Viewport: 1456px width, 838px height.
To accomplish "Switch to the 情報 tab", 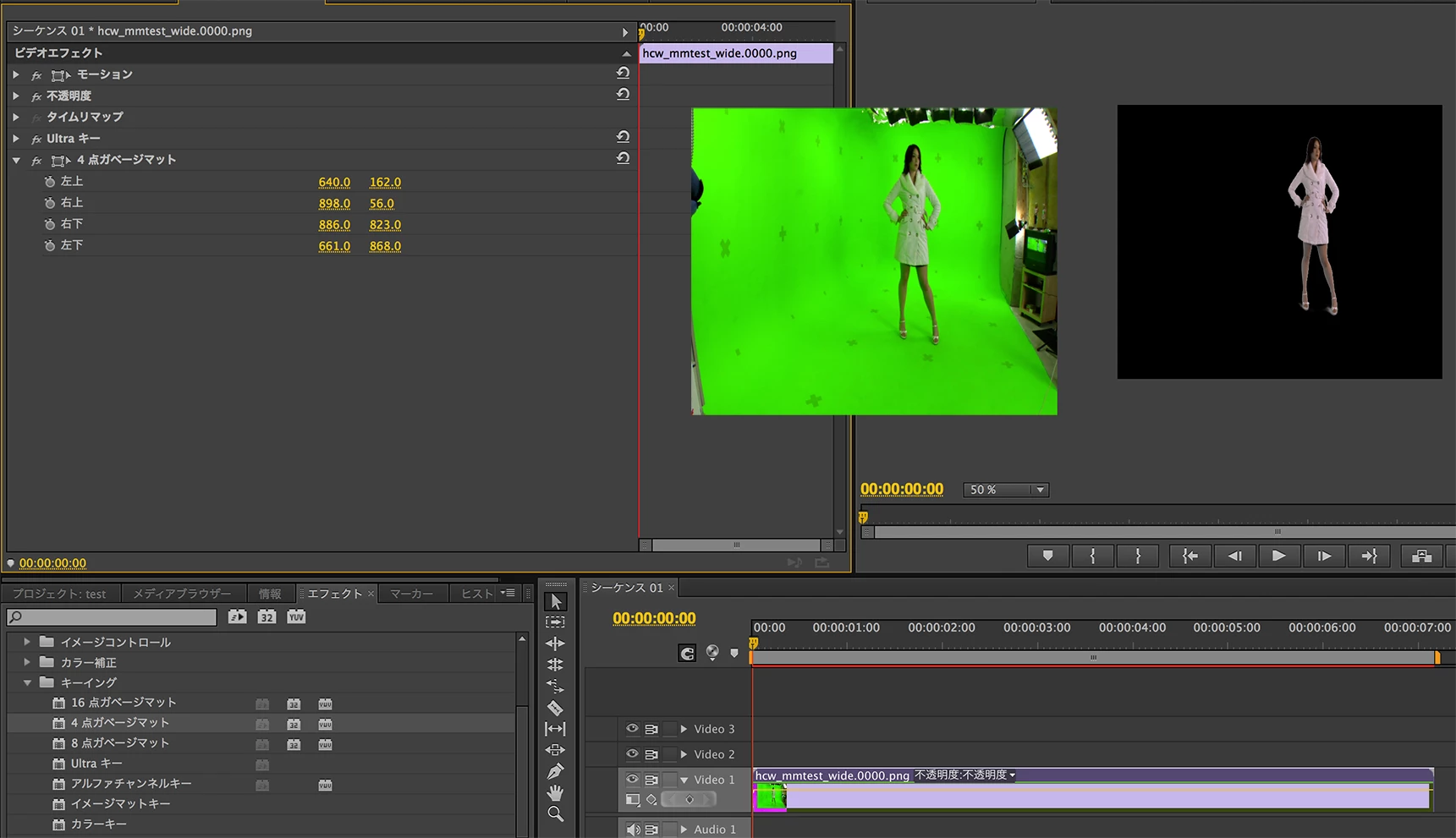I will tap(270, 594).
